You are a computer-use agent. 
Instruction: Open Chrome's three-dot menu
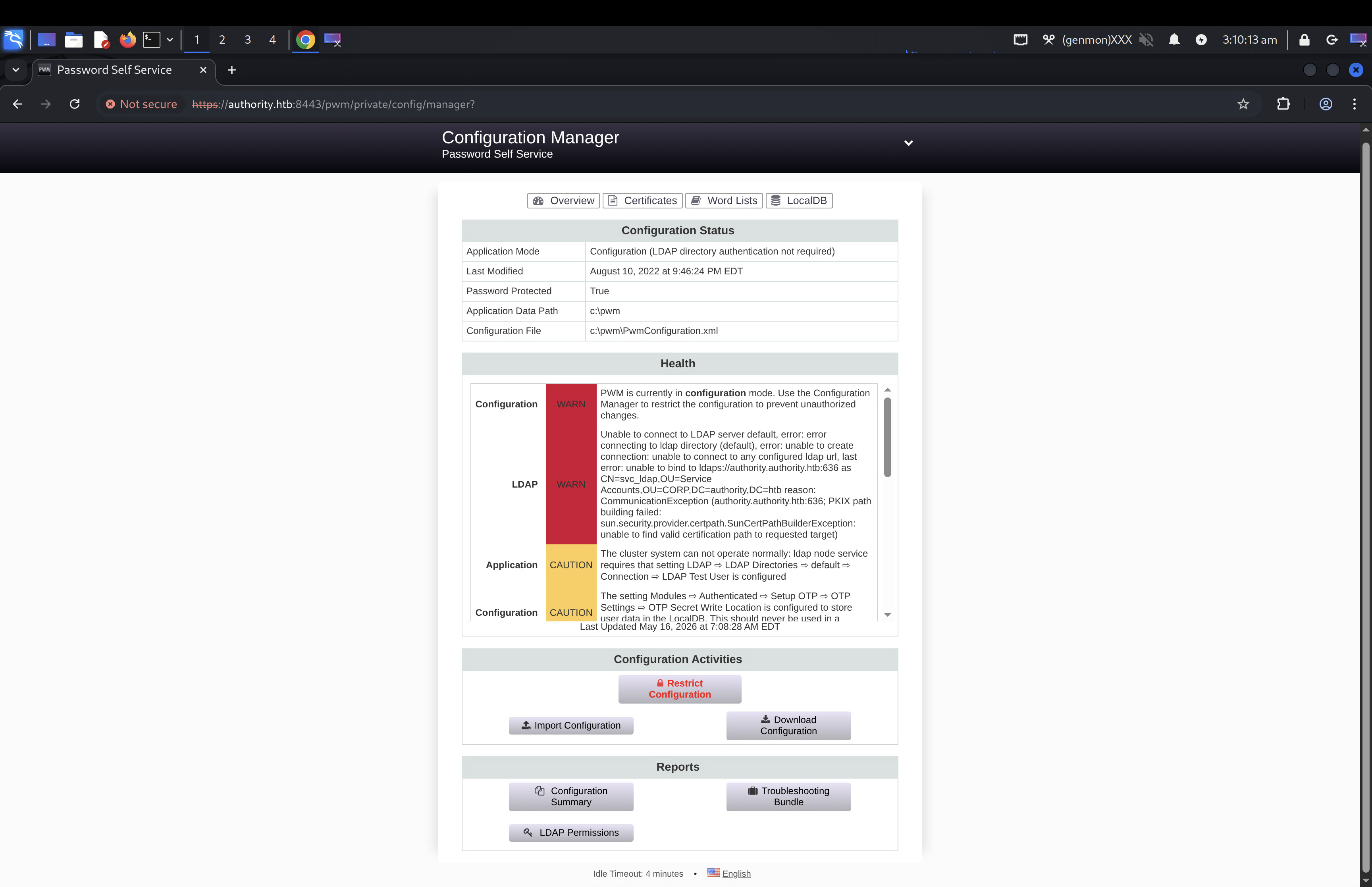pos(1354,104)
